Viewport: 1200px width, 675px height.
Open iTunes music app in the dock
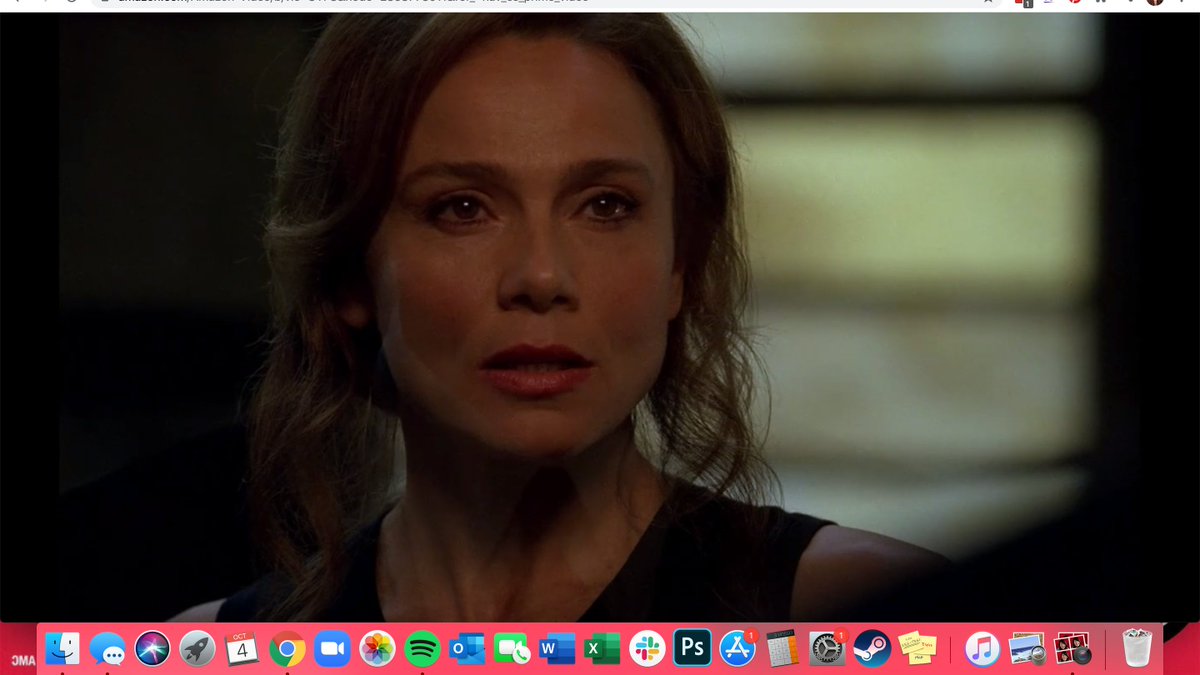click(x=982, y=649)
